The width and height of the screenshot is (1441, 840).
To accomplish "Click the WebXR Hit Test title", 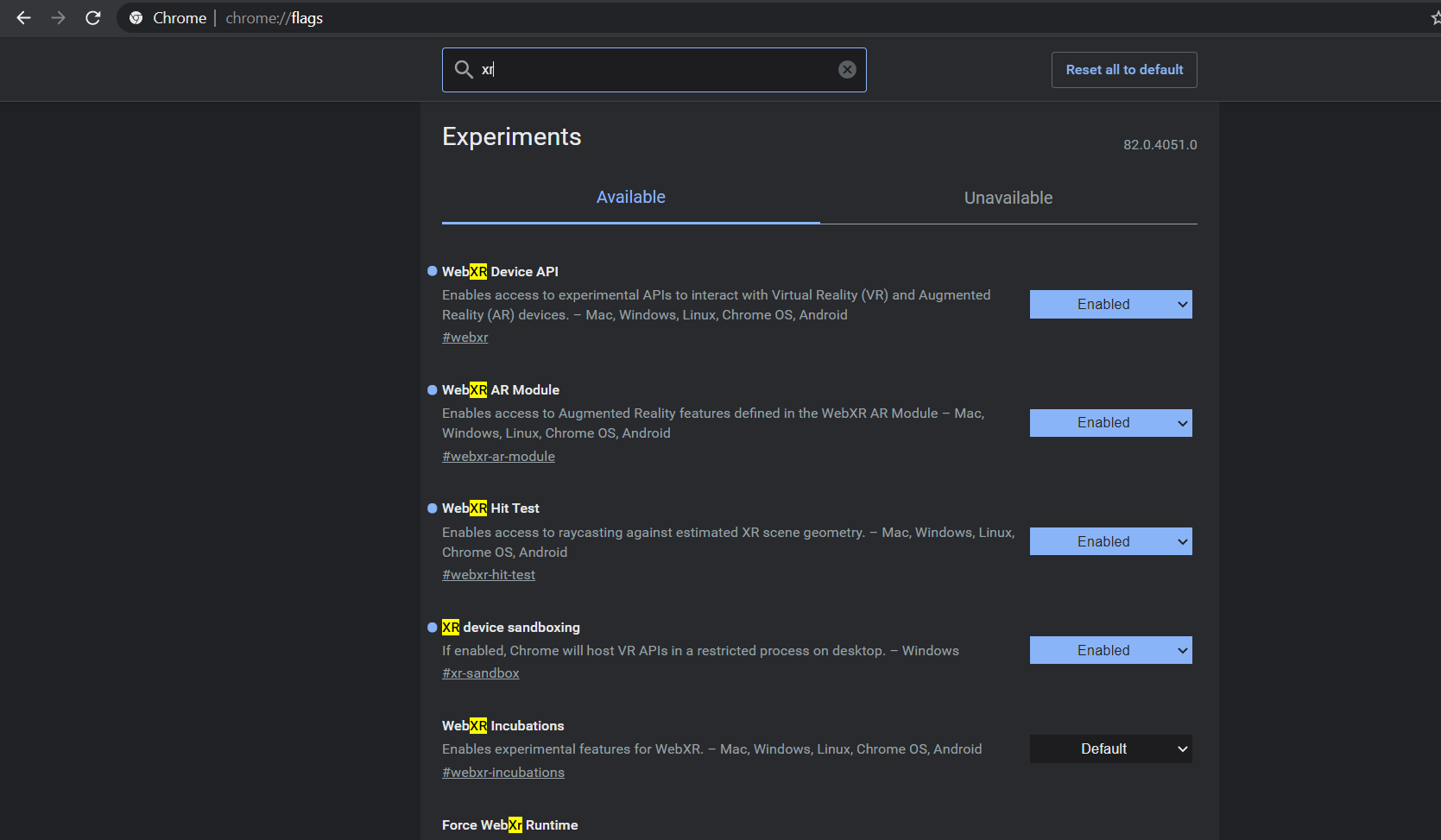I will point(490,508).
